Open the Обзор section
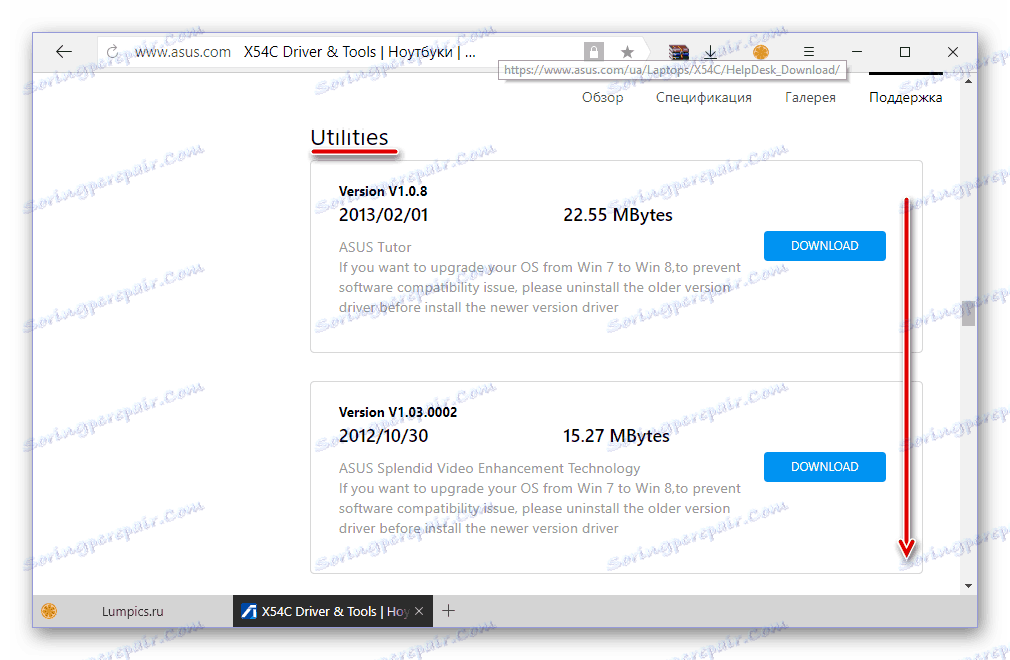Image resolution: width=1010 pixels, height=660 pixels. pyautogui.click(x=603, y=97)
